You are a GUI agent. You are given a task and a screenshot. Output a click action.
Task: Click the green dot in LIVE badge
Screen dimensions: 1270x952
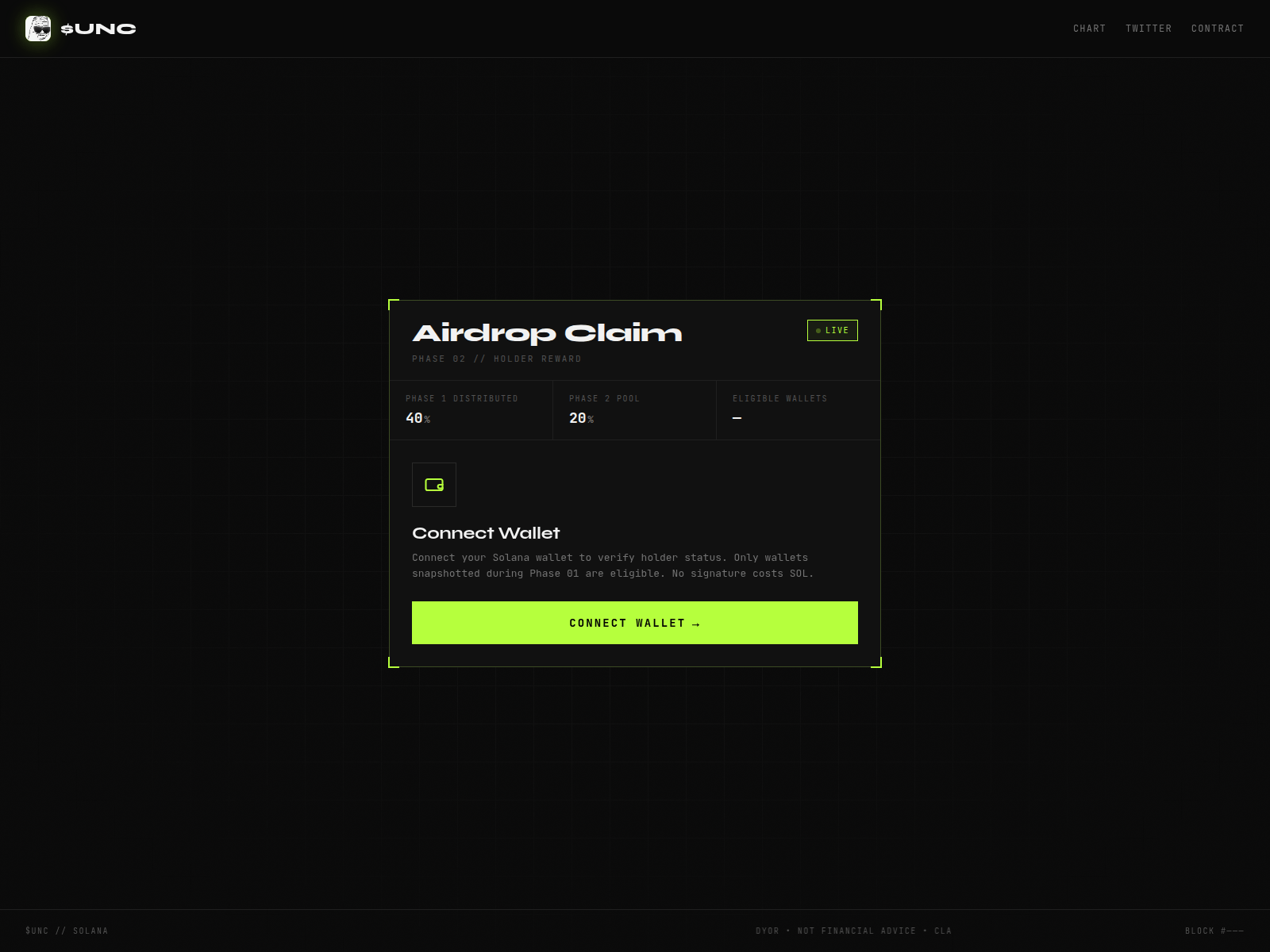coord(818,331)
